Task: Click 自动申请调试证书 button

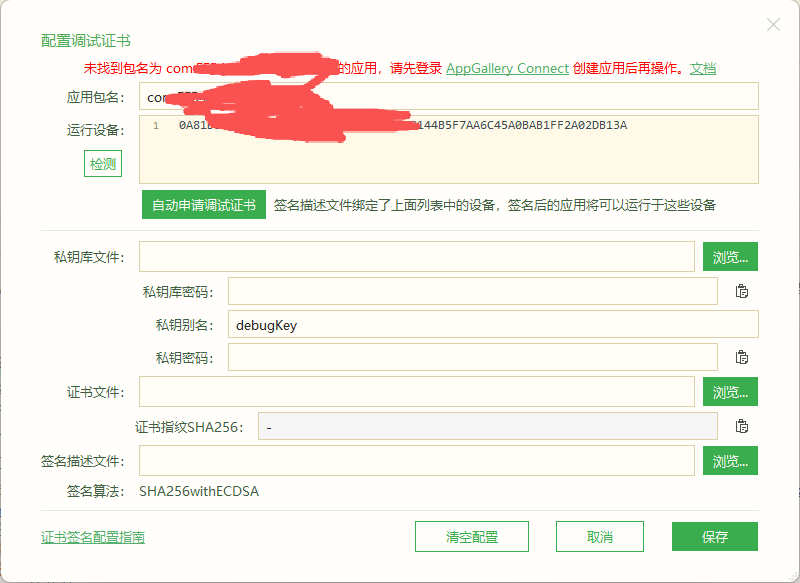Action: (x=203, y=205)
